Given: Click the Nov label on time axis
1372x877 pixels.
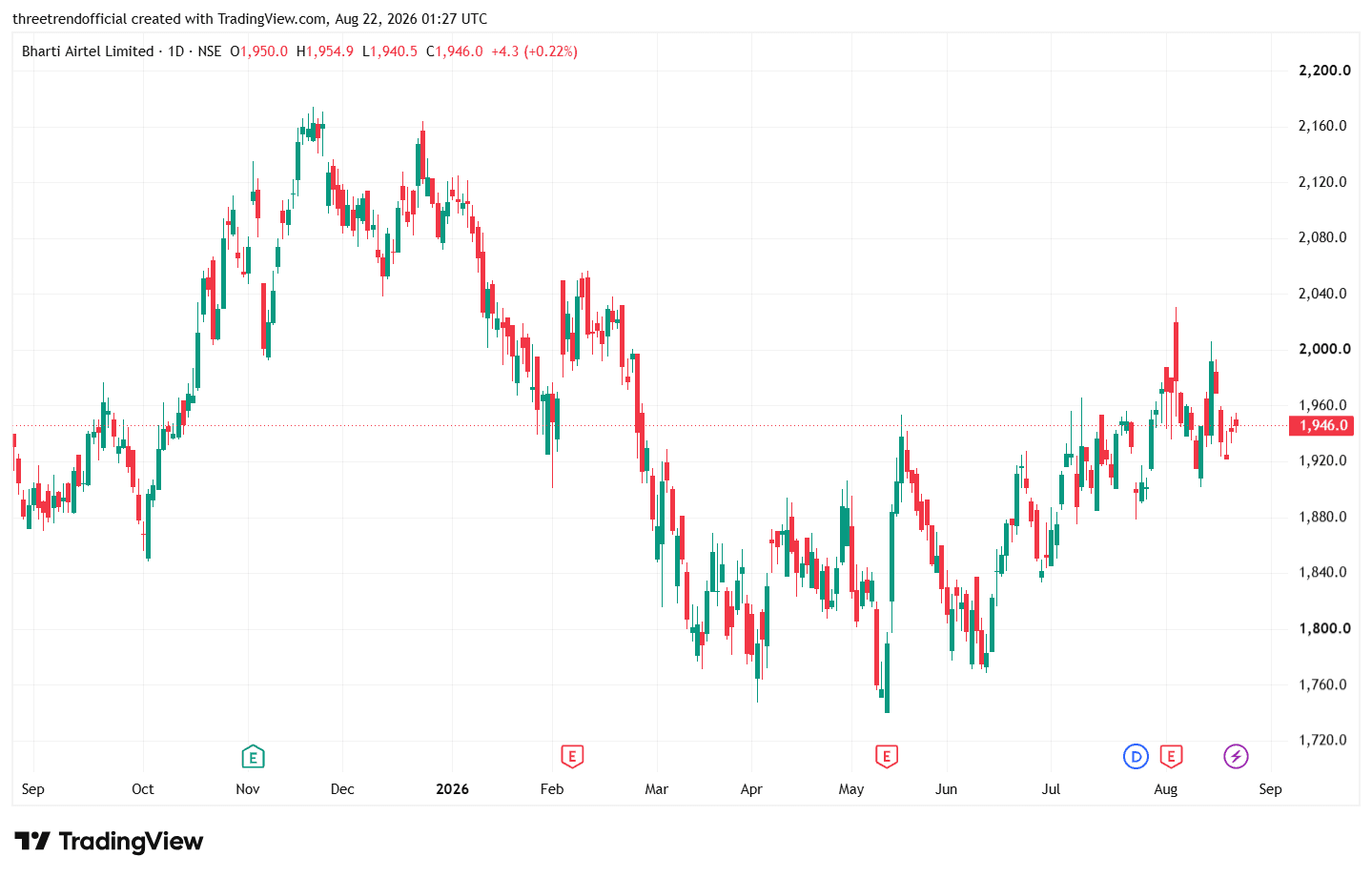Looking at the screenshot, I should 248,789.
